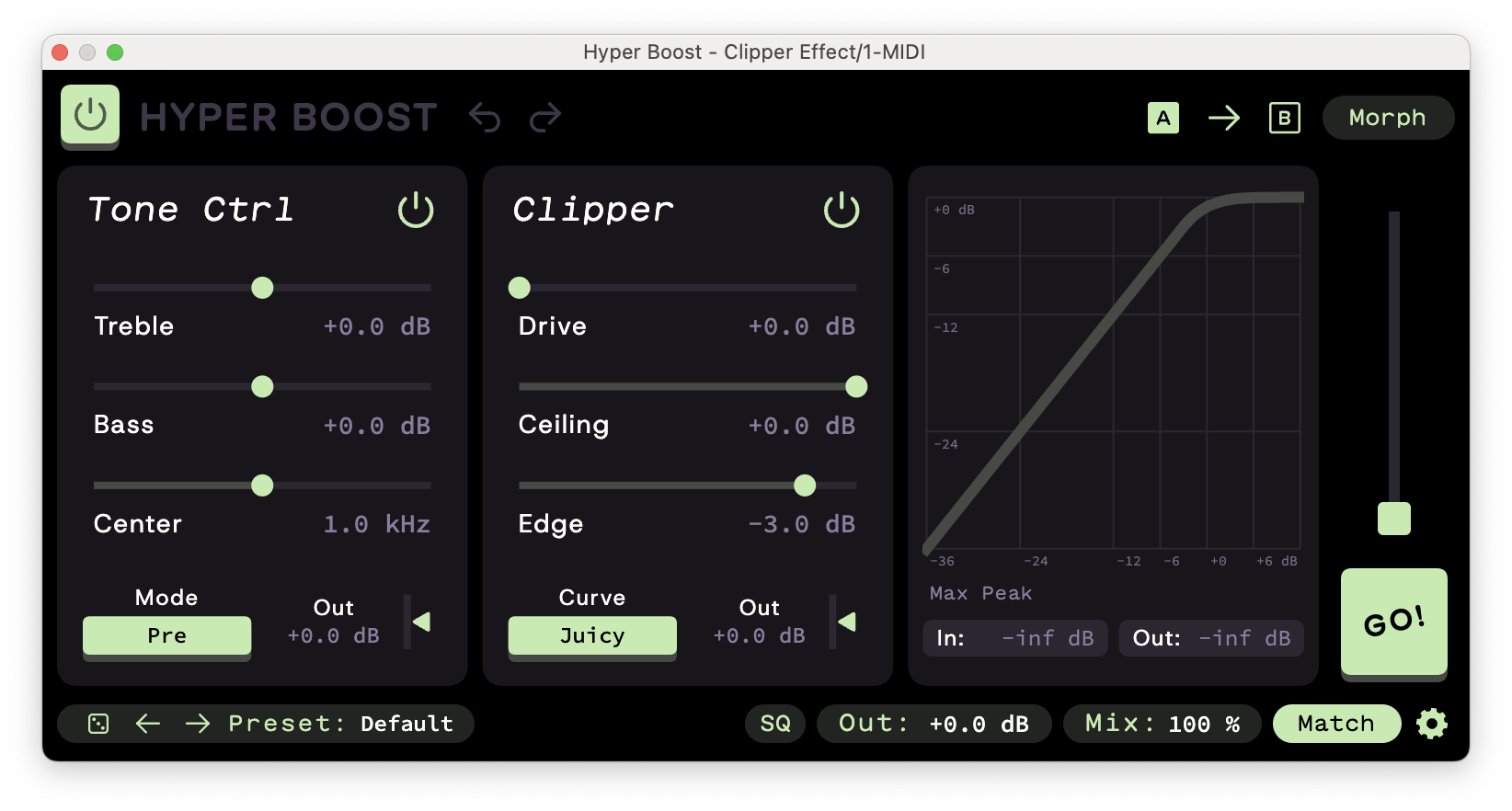Click the Drive slider handle
The height and width of the screenshot is (811, 1512).
click(x=520, y=288)
